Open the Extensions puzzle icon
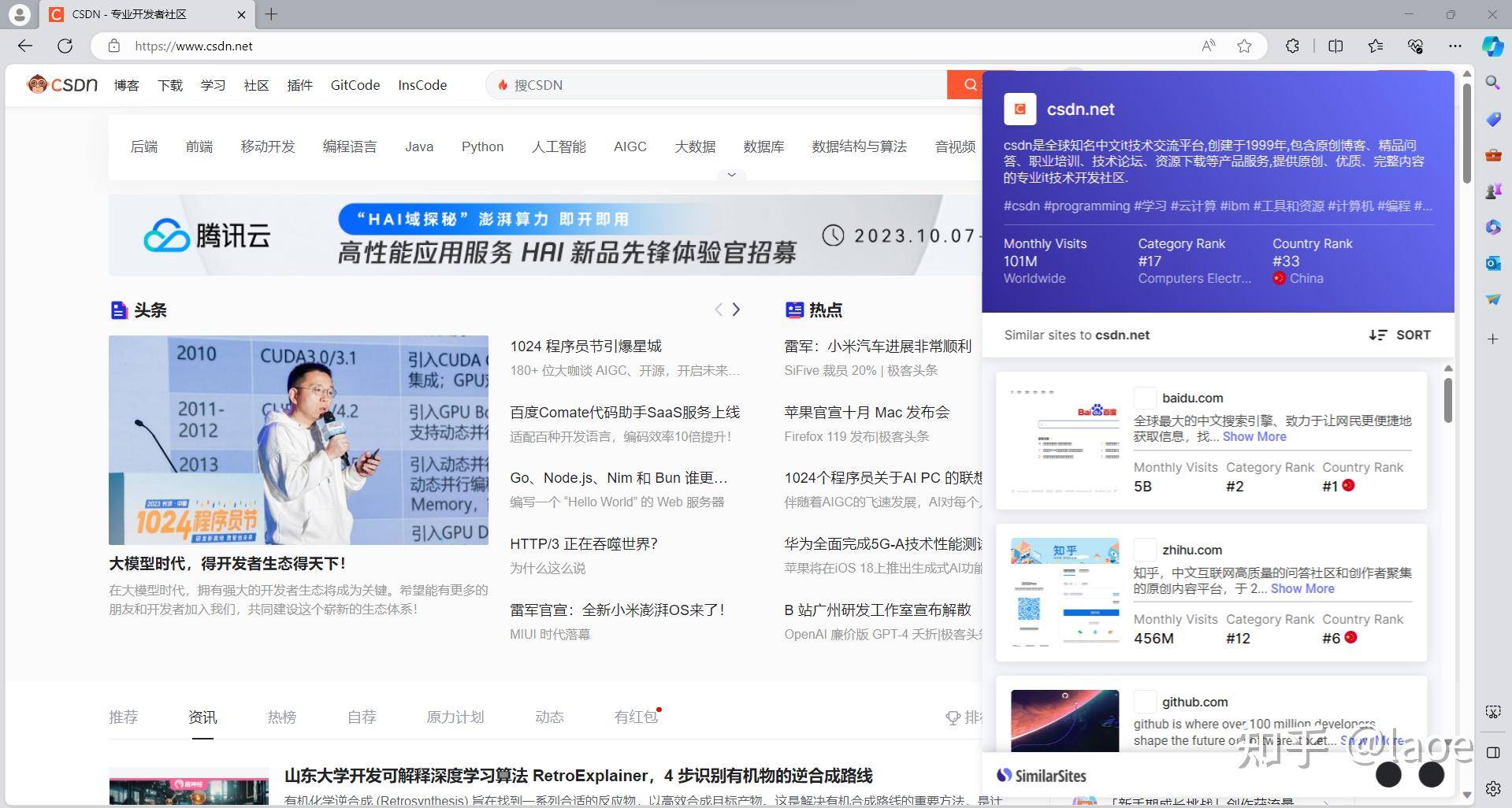This screenshot has height=808, width=1512. (1293, 46)
